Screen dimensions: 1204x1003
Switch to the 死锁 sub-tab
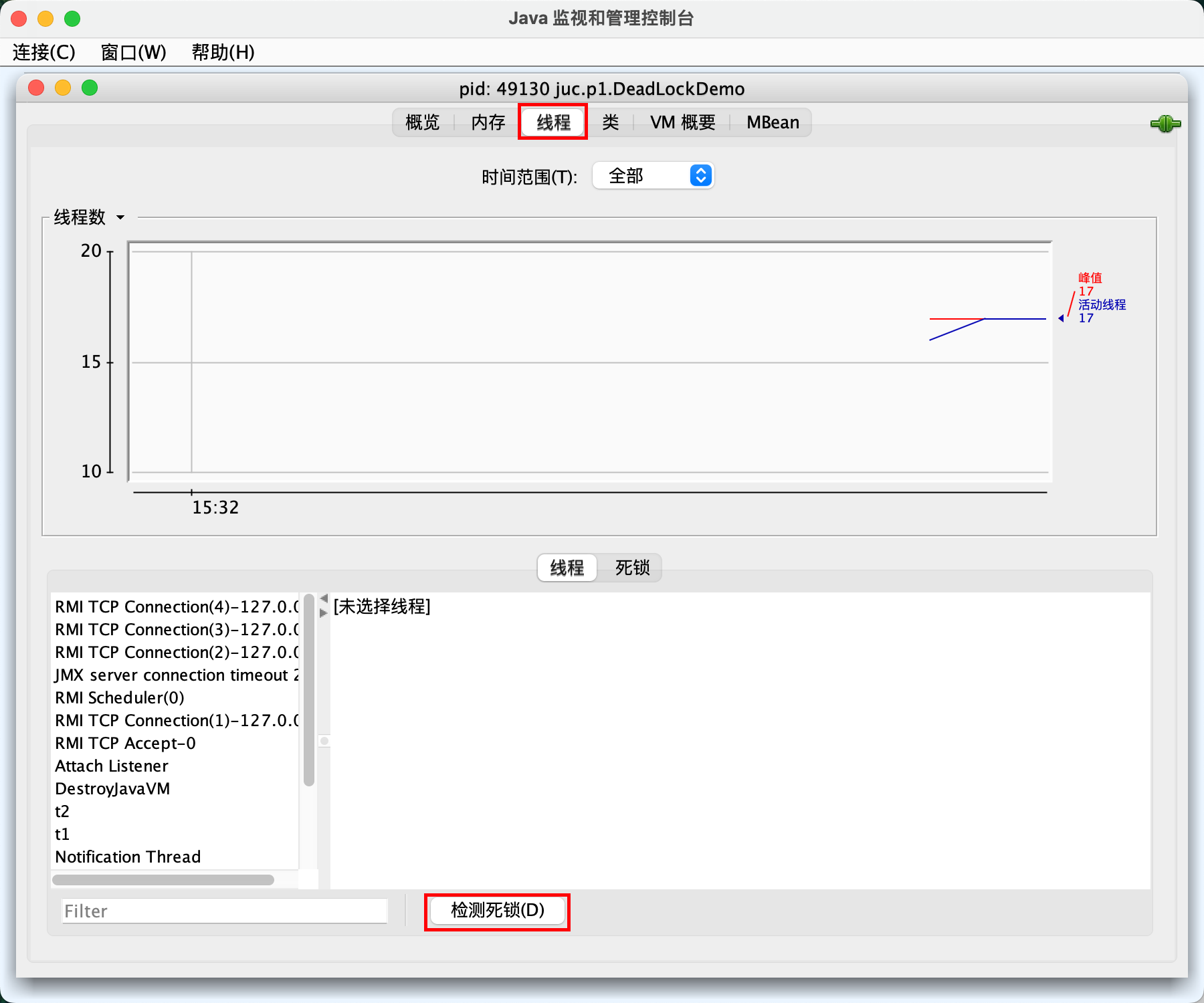632,568
